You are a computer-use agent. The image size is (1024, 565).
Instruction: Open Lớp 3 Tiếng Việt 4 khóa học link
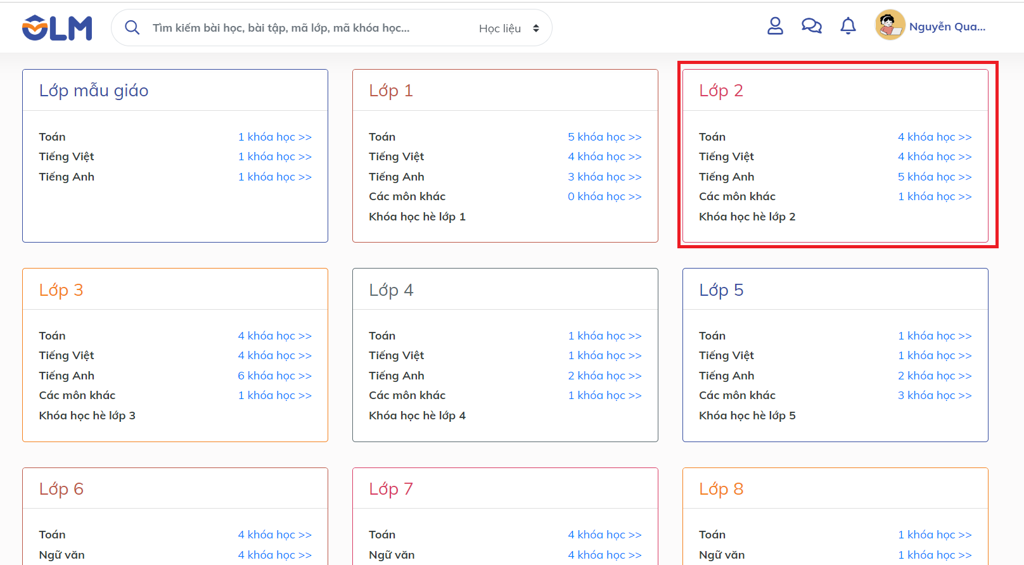[274, 355]
